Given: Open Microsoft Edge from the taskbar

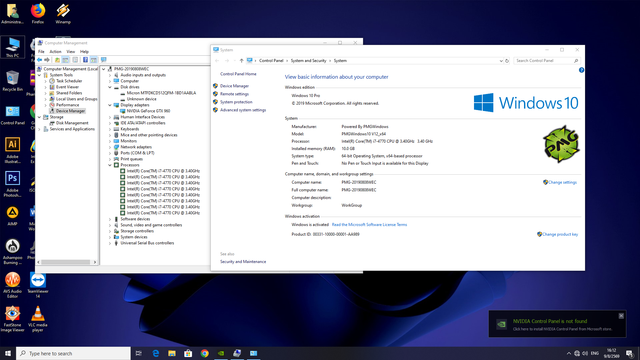Looking at the screenshot, I should [156, 353].
